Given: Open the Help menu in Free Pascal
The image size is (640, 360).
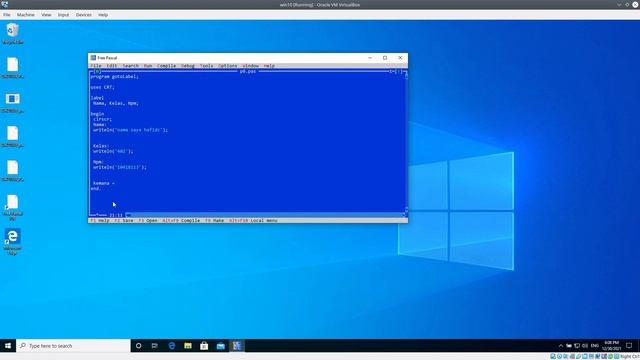Looking at the screenshot, I should (269, 66).
